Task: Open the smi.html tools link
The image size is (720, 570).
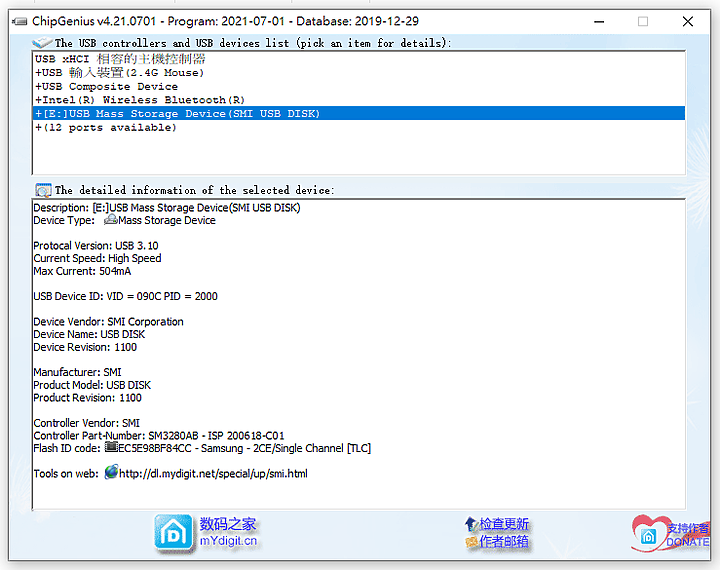Action: click(x=213, y=474)
